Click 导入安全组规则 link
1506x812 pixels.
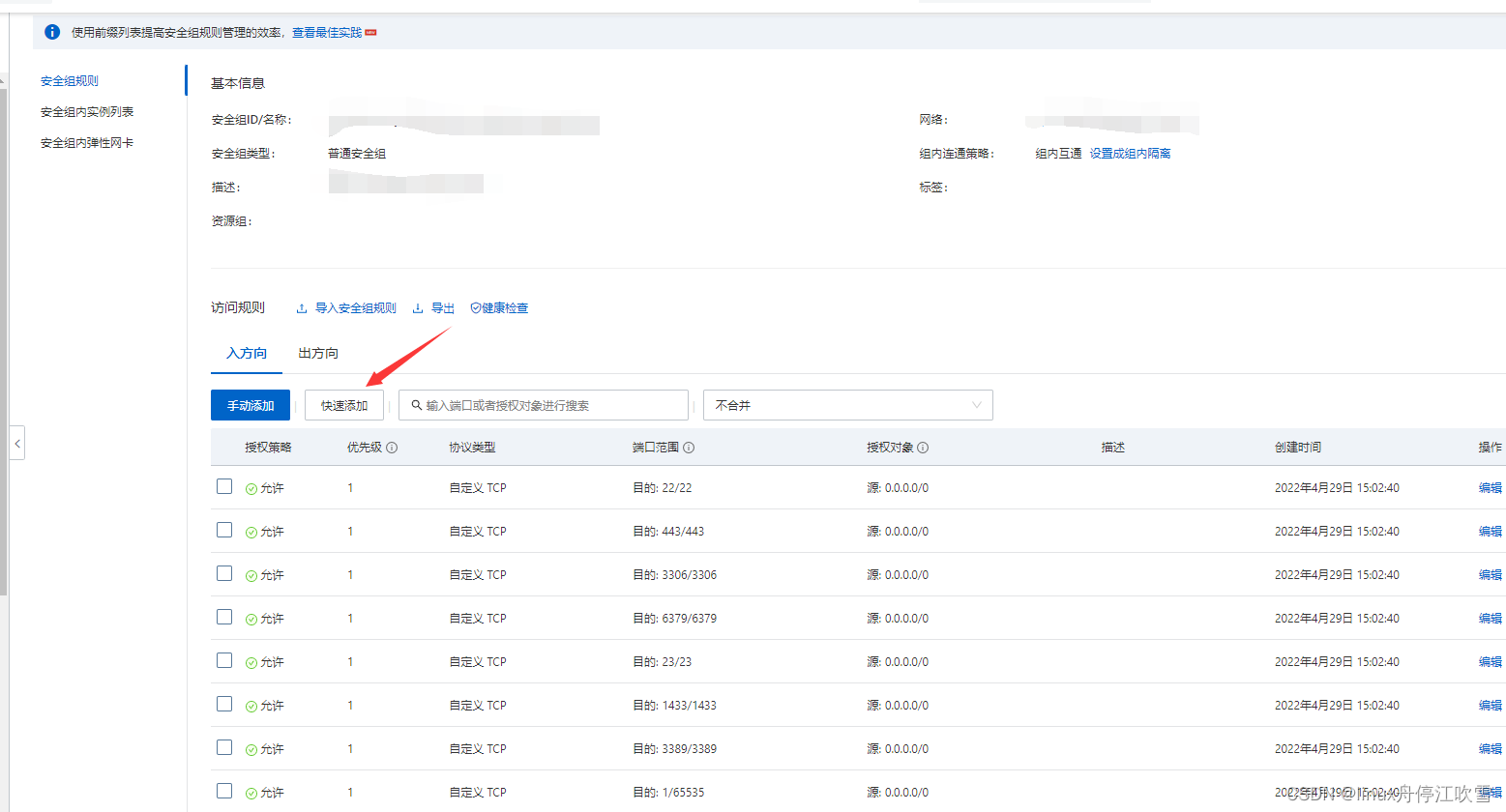(x=356, y=308)
